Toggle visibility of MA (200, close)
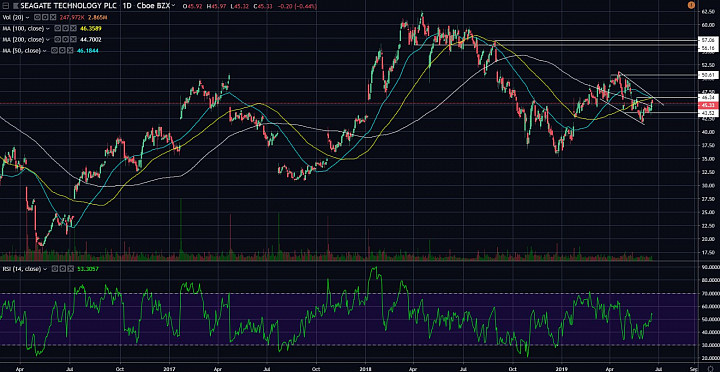 pyautogui.click(x=57, y=39)
